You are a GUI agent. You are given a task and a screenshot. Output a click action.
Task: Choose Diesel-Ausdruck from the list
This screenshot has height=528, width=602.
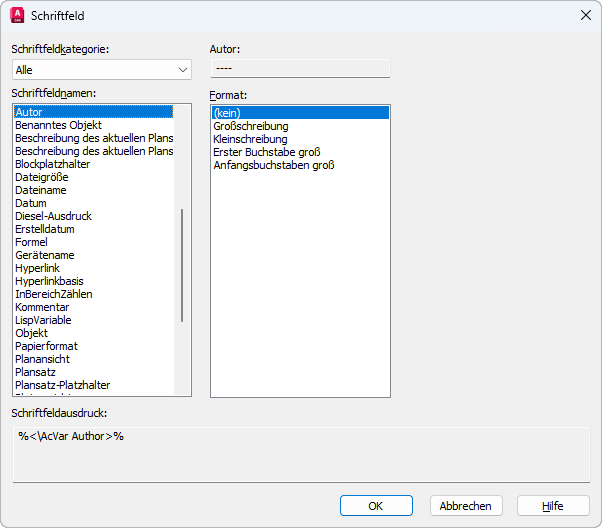click(x=52, y=216)
